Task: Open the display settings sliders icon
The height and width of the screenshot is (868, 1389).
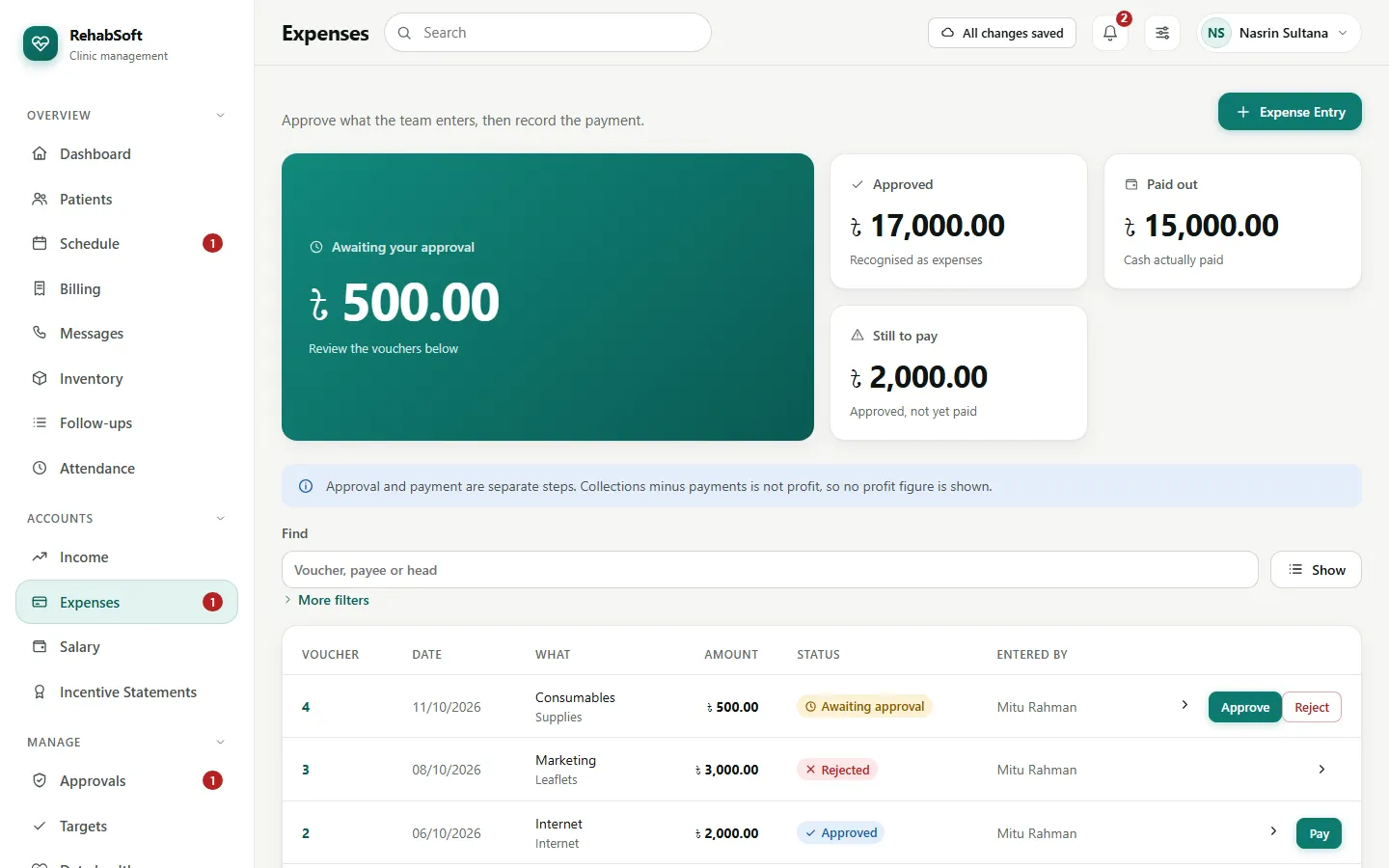Action: click(1162, 33)
